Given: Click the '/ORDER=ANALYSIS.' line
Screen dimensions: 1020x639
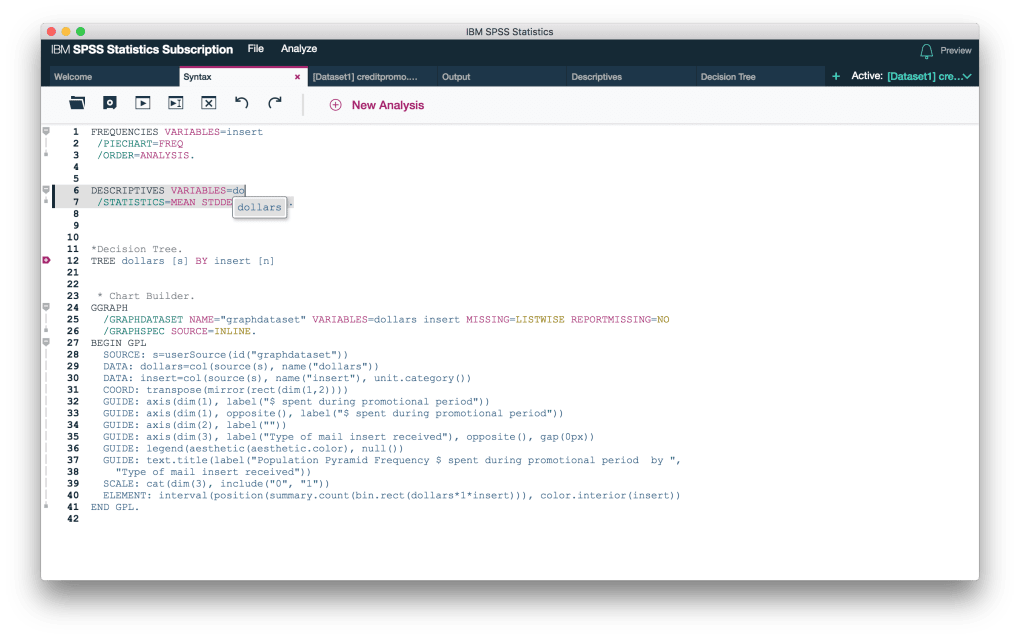Looking at the screenshot, I should coord(146,156).
